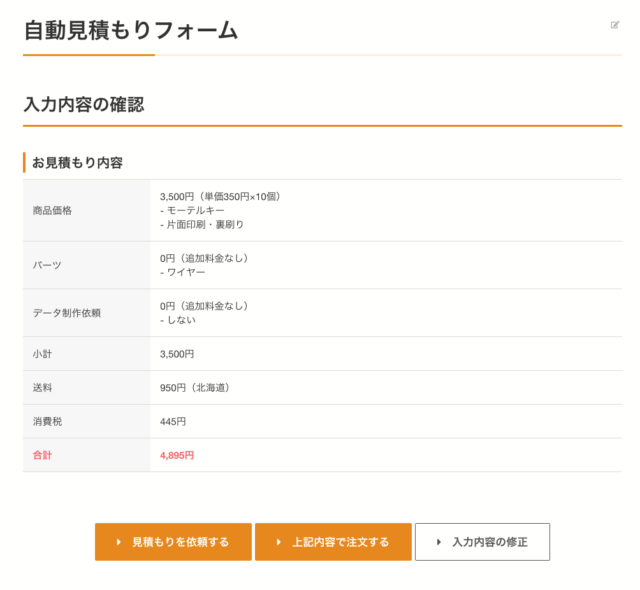Click the red total 4,895円
Screen dimensions: 640x590
click(177, 455)
